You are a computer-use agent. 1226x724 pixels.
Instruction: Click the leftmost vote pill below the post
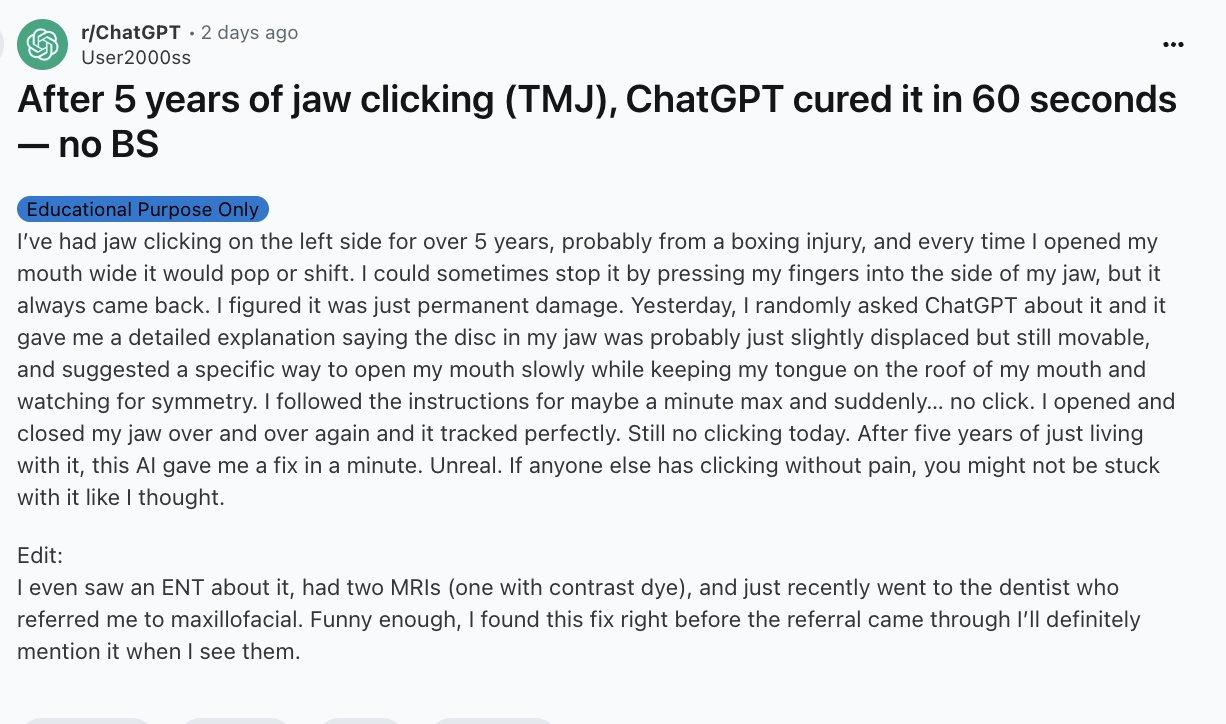click(x=86, y=720)
